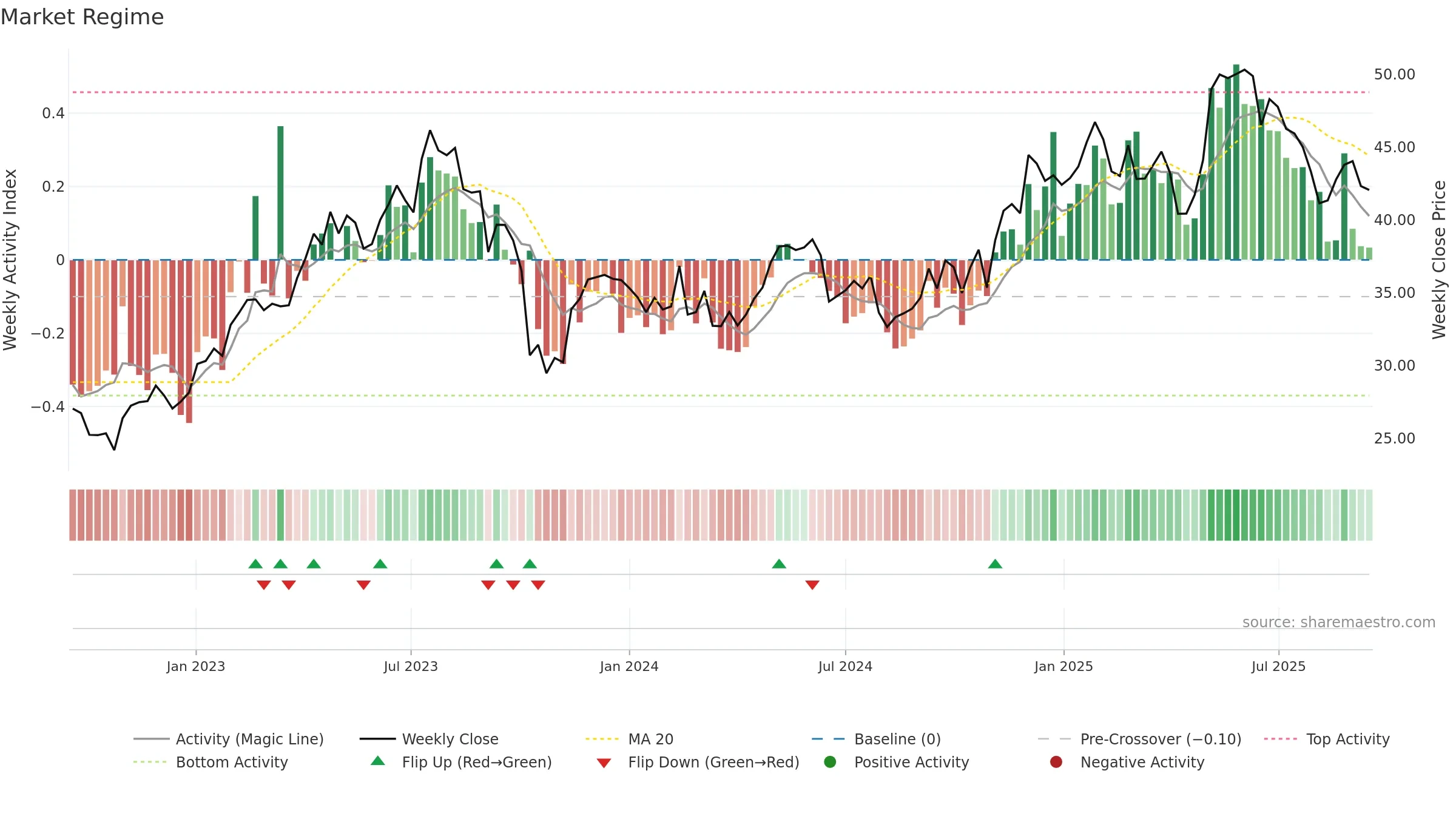Click the 50.00 price axis tick
1456x819 pixels.
(1394, 74)
